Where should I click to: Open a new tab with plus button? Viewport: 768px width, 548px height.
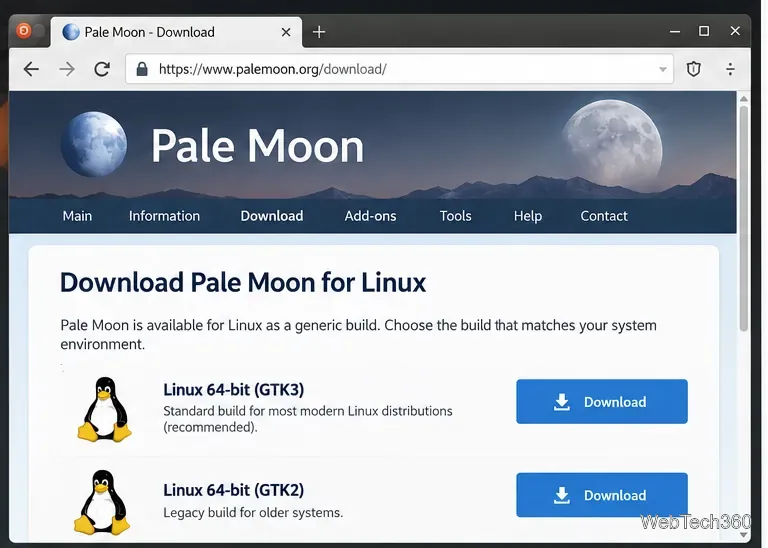click(319, 32)
